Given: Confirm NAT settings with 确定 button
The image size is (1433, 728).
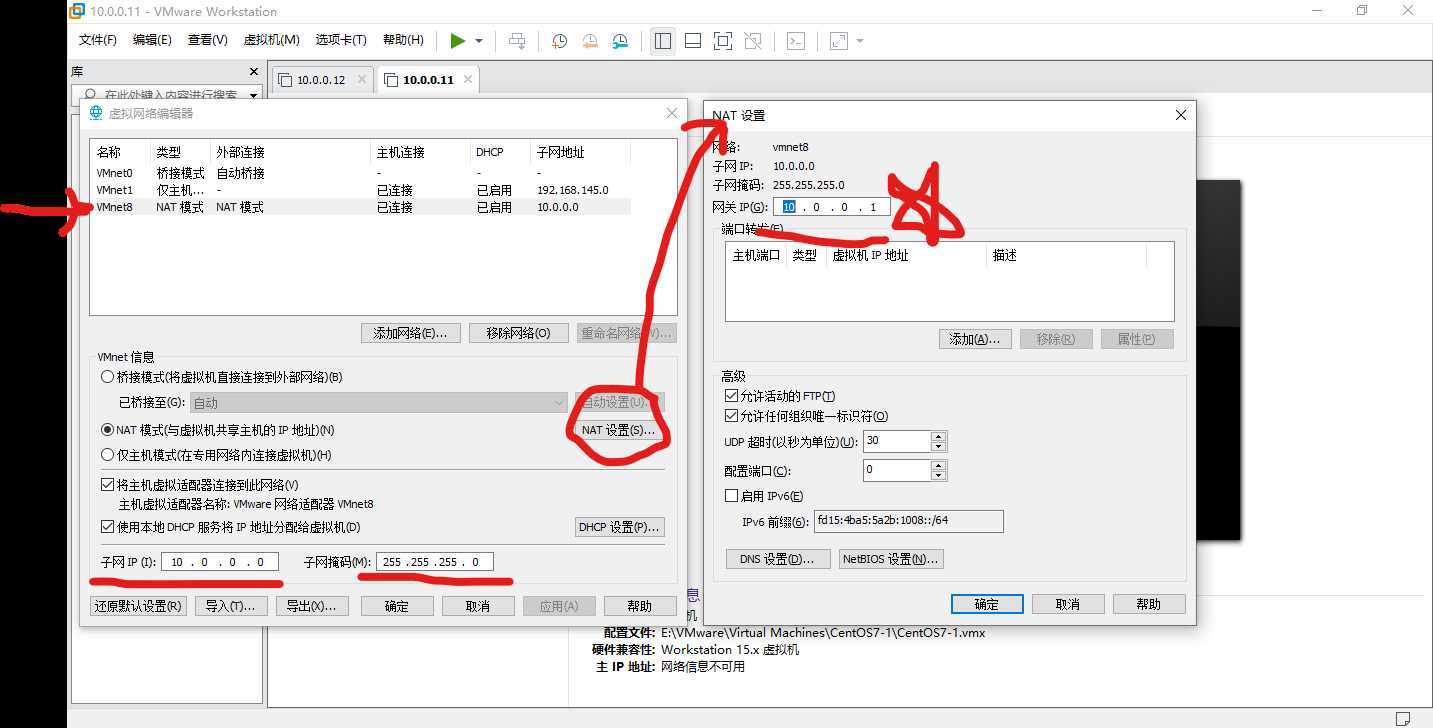Looking at the screenshot, I should (x=987, y=604).
